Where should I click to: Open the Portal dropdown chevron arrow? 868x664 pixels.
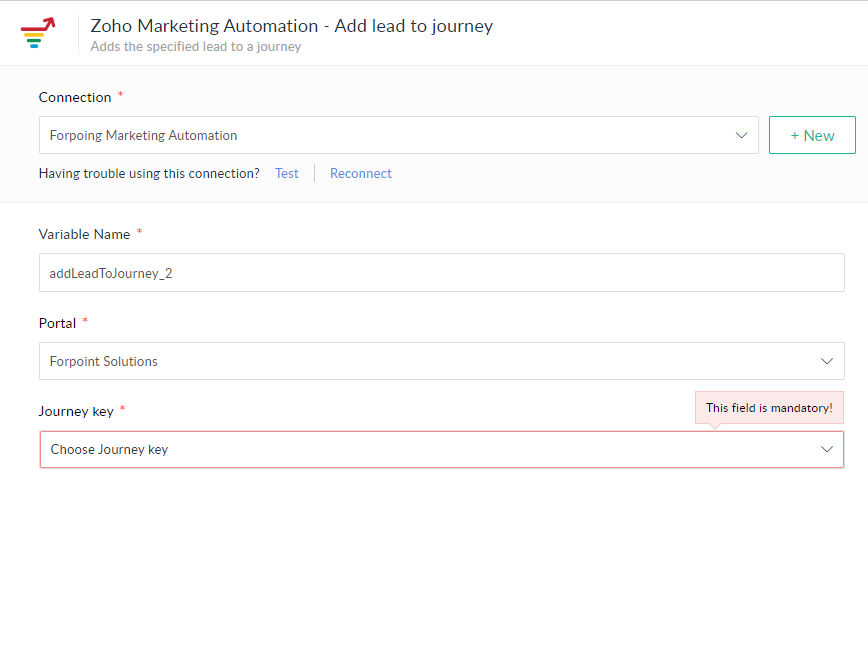(827, 361)
